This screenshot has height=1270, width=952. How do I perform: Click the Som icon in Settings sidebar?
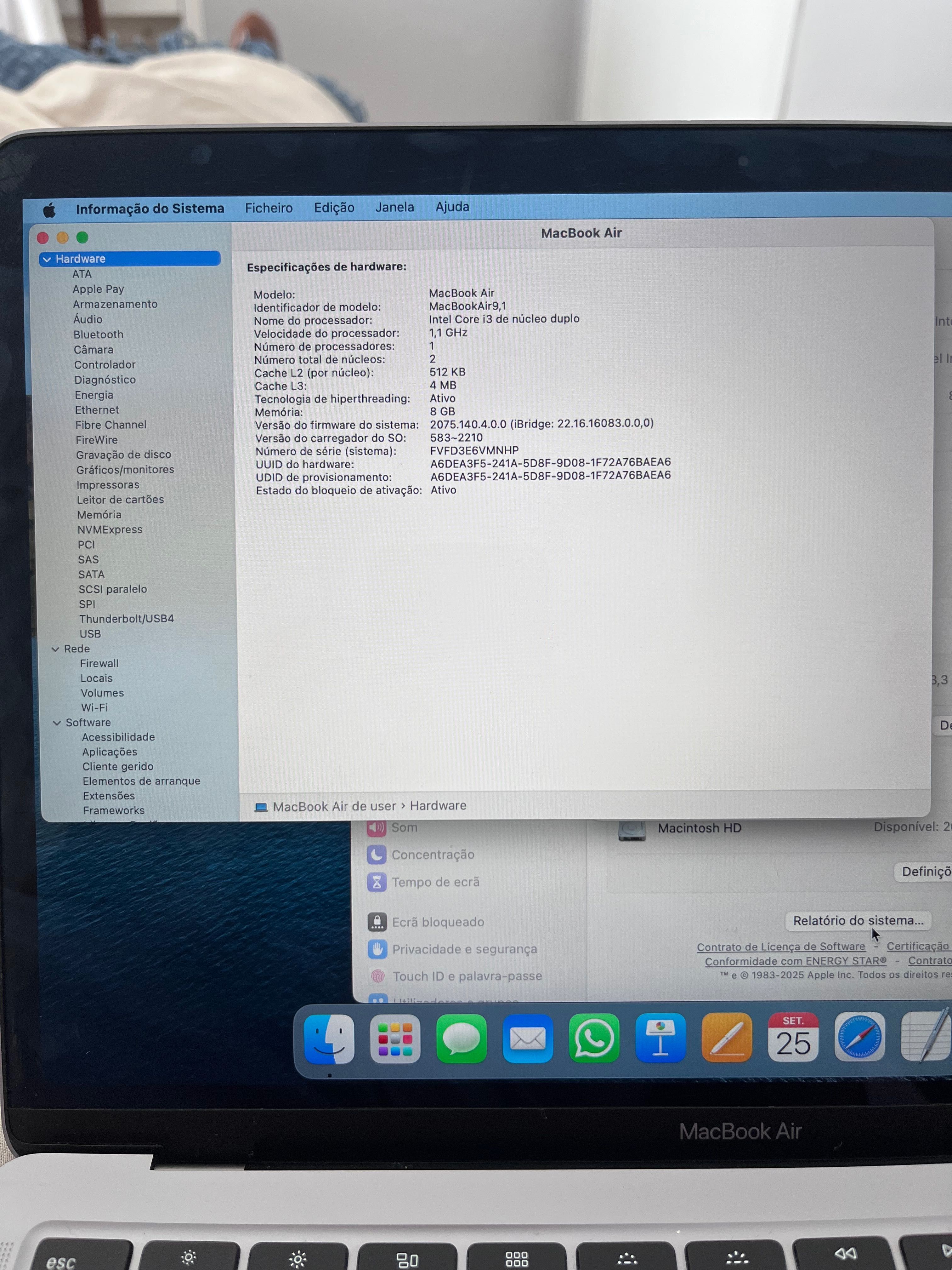click(x=376, y=827)
